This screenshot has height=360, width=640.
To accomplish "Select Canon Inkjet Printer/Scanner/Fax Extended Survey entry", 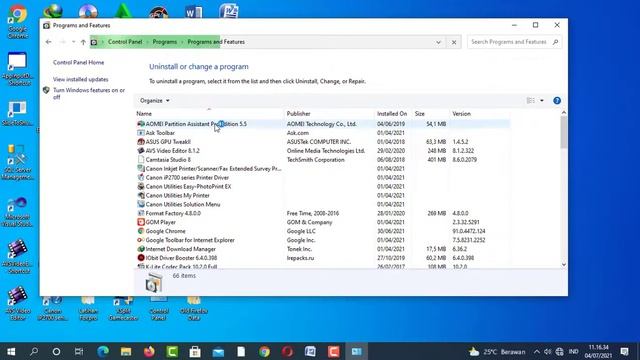I will 213,169.
